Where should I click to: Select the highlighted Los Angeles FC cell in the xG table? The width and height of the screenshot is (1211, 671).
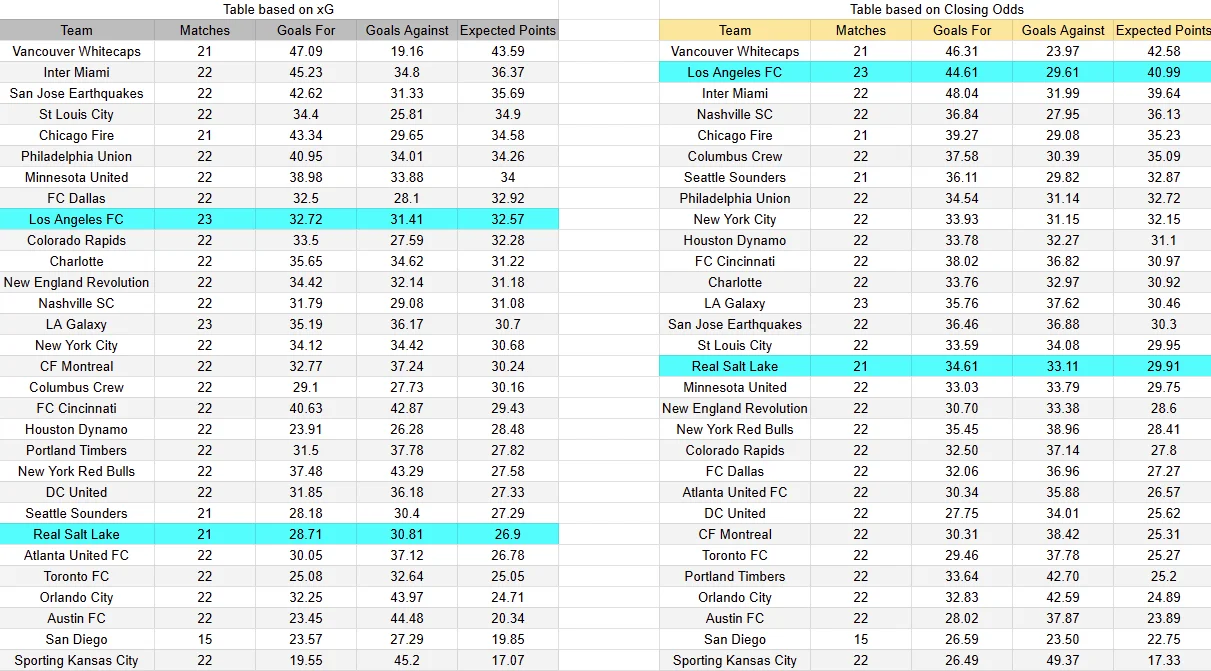(77, 219)
